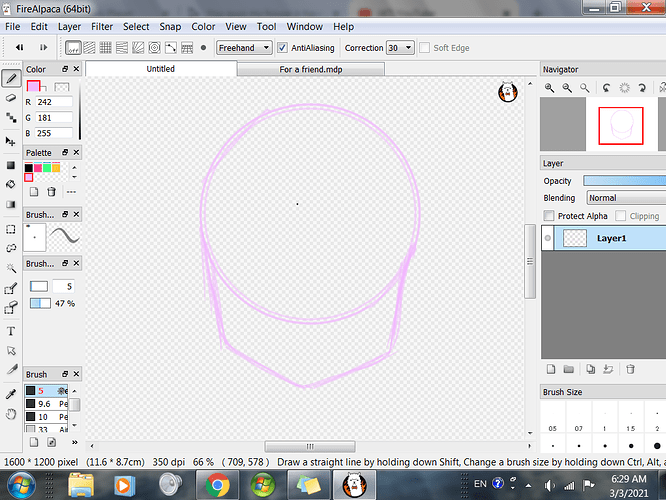
Task: Select the Fill Shape tool
Action: click(11, 165)
